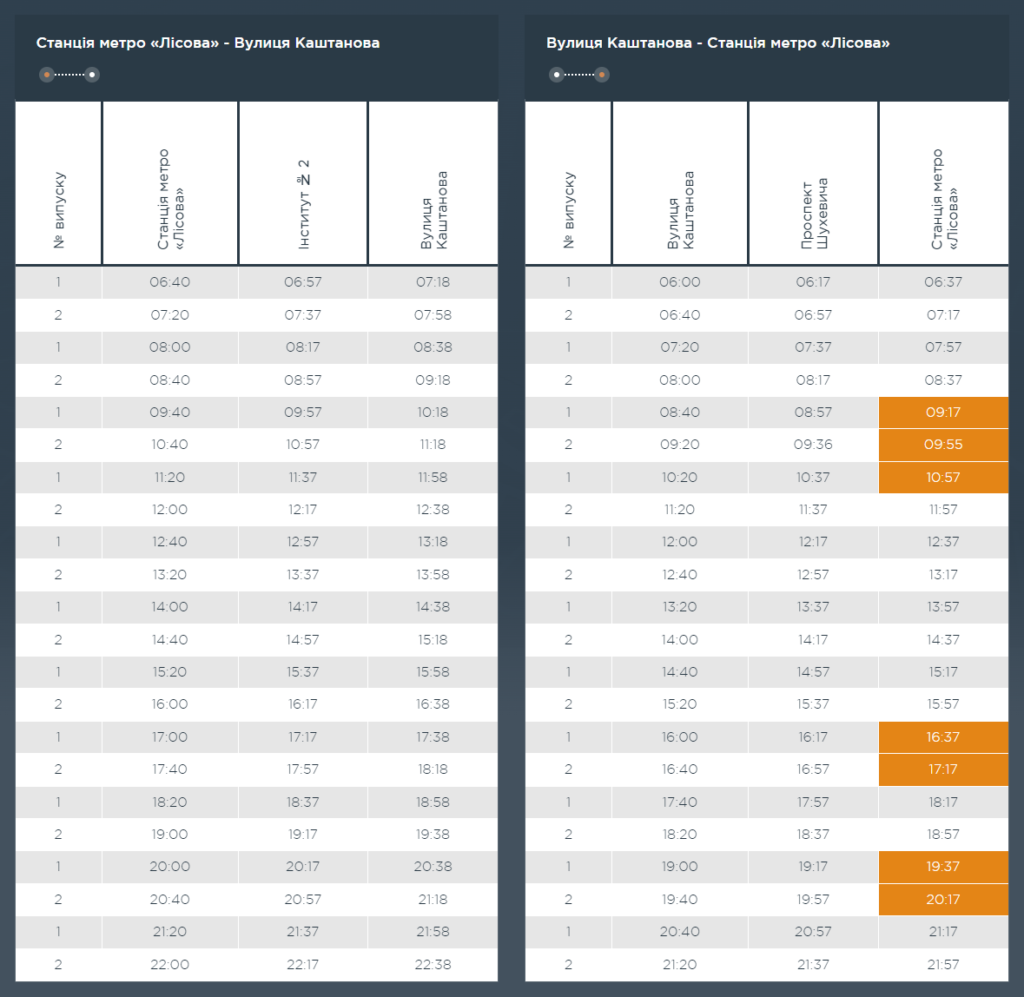The width and height of the screenshot is (1024, 997).
Task: Click the route direction icon in the right timetable header
Action: point(579,74)
